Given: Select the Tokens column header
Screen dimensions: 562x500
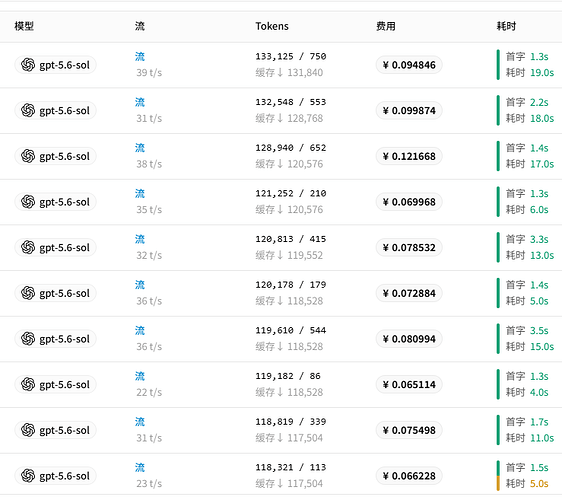Looking at the screenshot, I should pos(272,26).
